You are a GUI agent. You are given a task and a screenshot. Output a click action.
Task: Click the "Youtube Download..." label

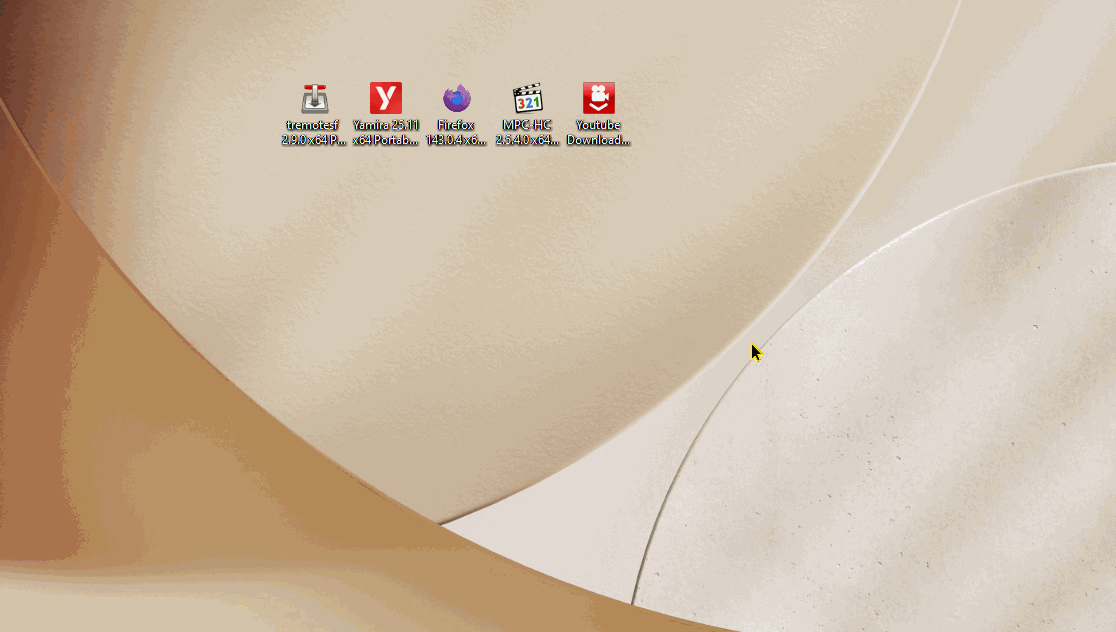[x=599, y=132]
